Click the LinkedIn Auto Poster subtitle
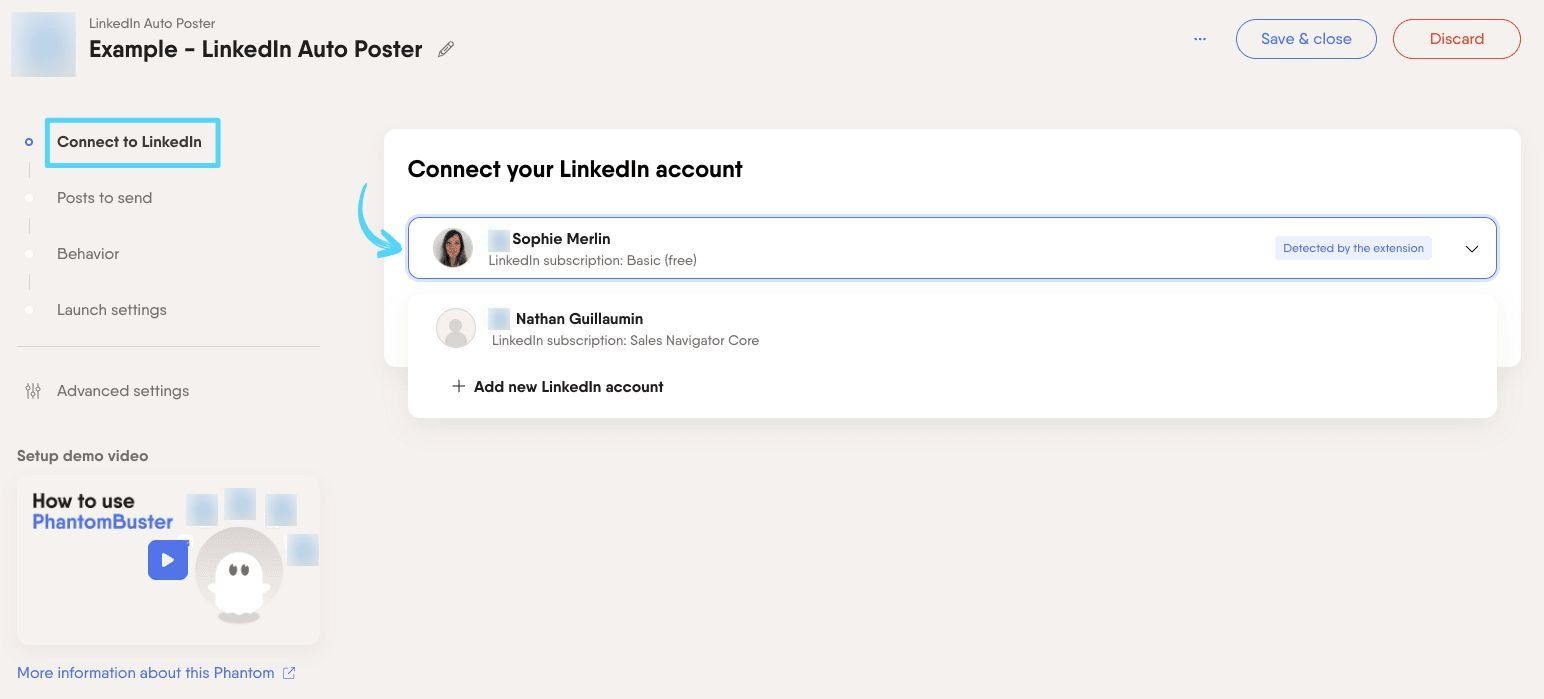 (x=152, y=23)
